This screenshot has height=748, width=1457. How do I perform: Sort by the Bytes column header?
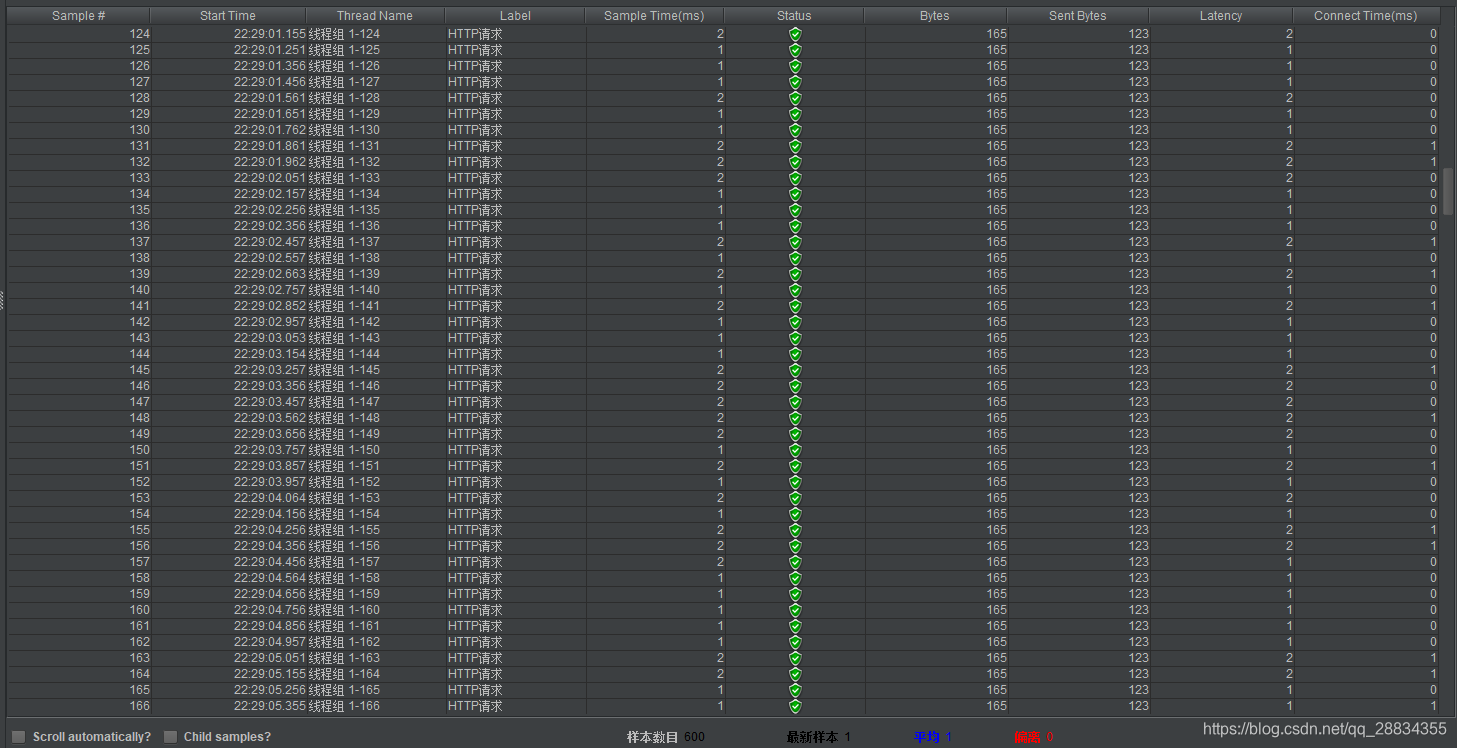pyautogui.click(x=935, y=16)
